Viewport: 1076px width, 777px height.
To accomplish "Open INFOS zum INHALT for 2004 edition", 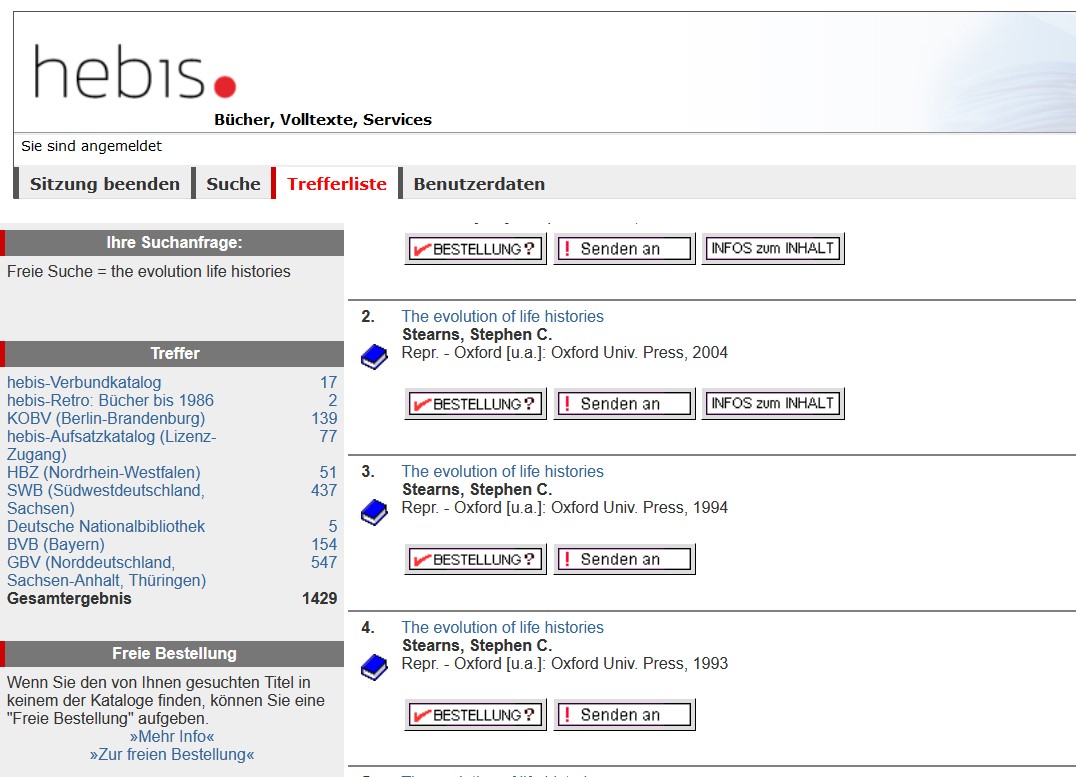I will pos(773,404).
